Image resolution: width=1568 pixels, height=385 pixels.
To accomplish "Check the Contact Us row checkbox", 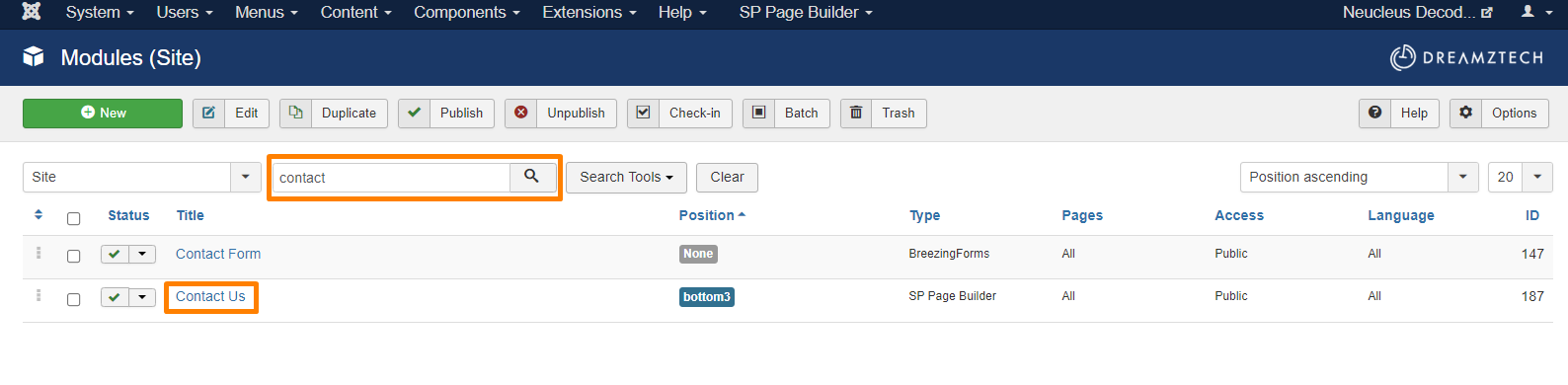I will tap(73, 299).
